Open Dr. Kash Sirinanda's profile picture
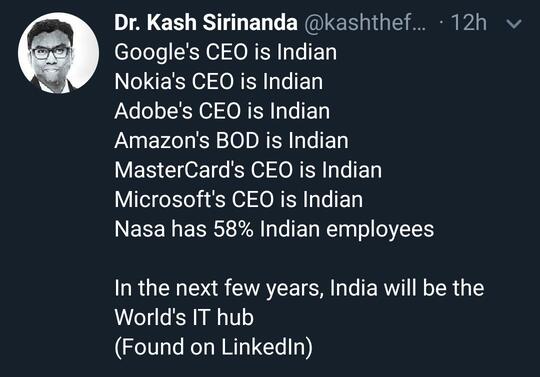Image resolution: width=540 pixels, height=377 pixels. [x=59, y=53]
